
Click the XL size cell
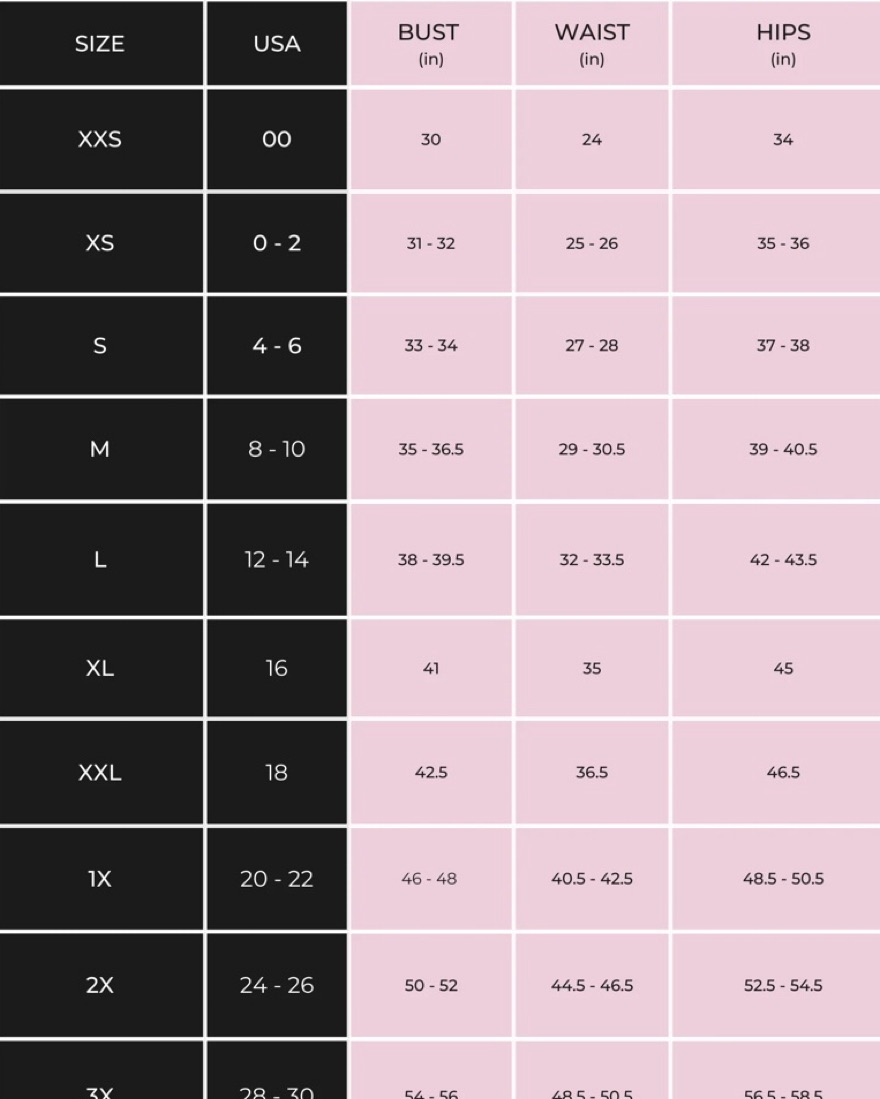click(99, 668)
